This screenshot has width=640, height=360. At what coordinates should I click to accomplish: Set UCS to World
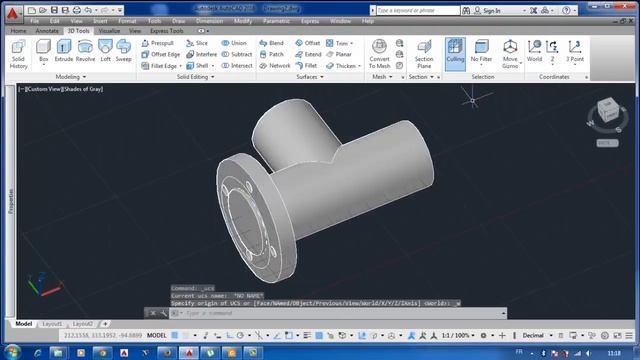click(x=534, y=51)
